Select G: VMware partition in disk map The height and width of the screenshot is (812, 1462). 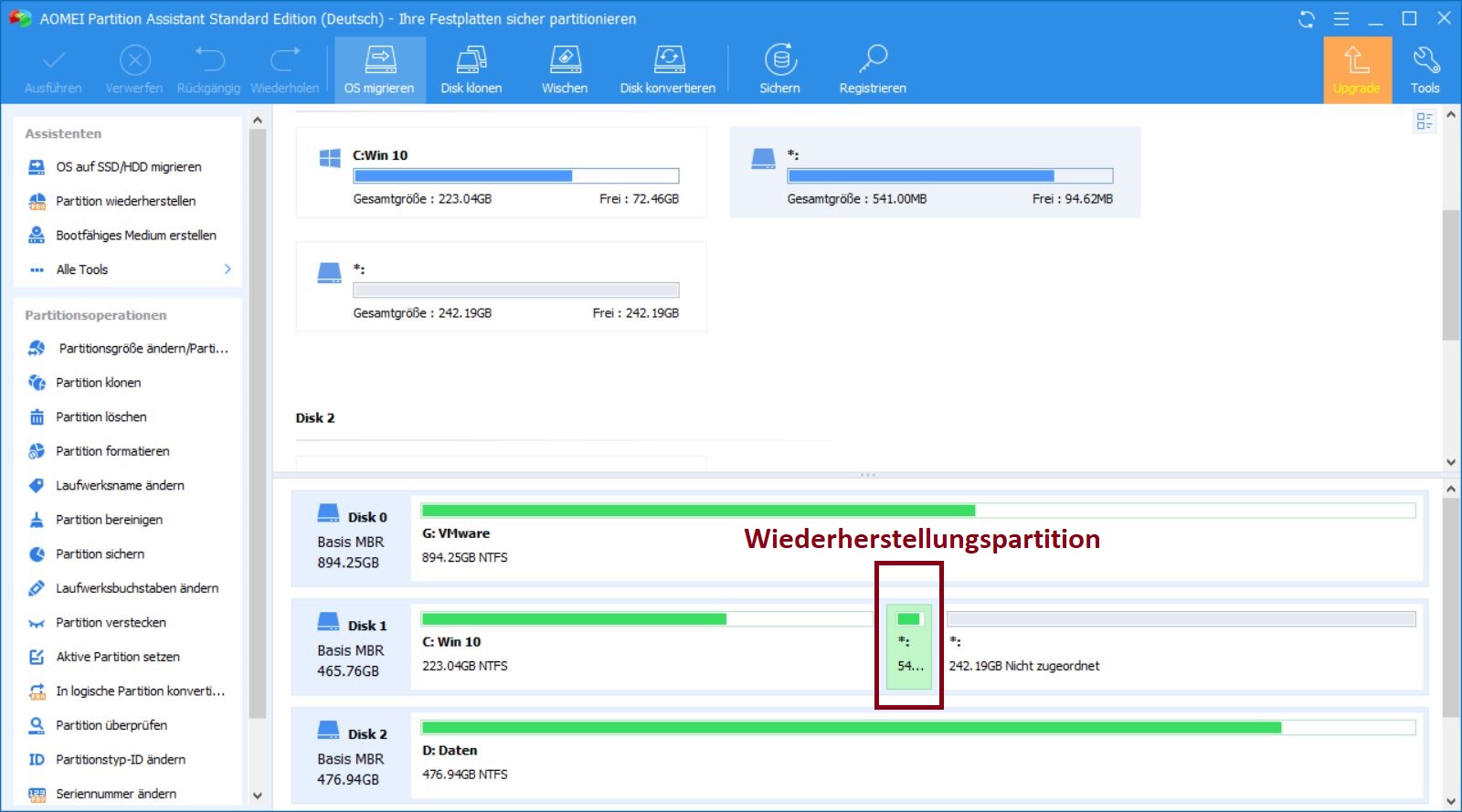click(x=918, y=539)
